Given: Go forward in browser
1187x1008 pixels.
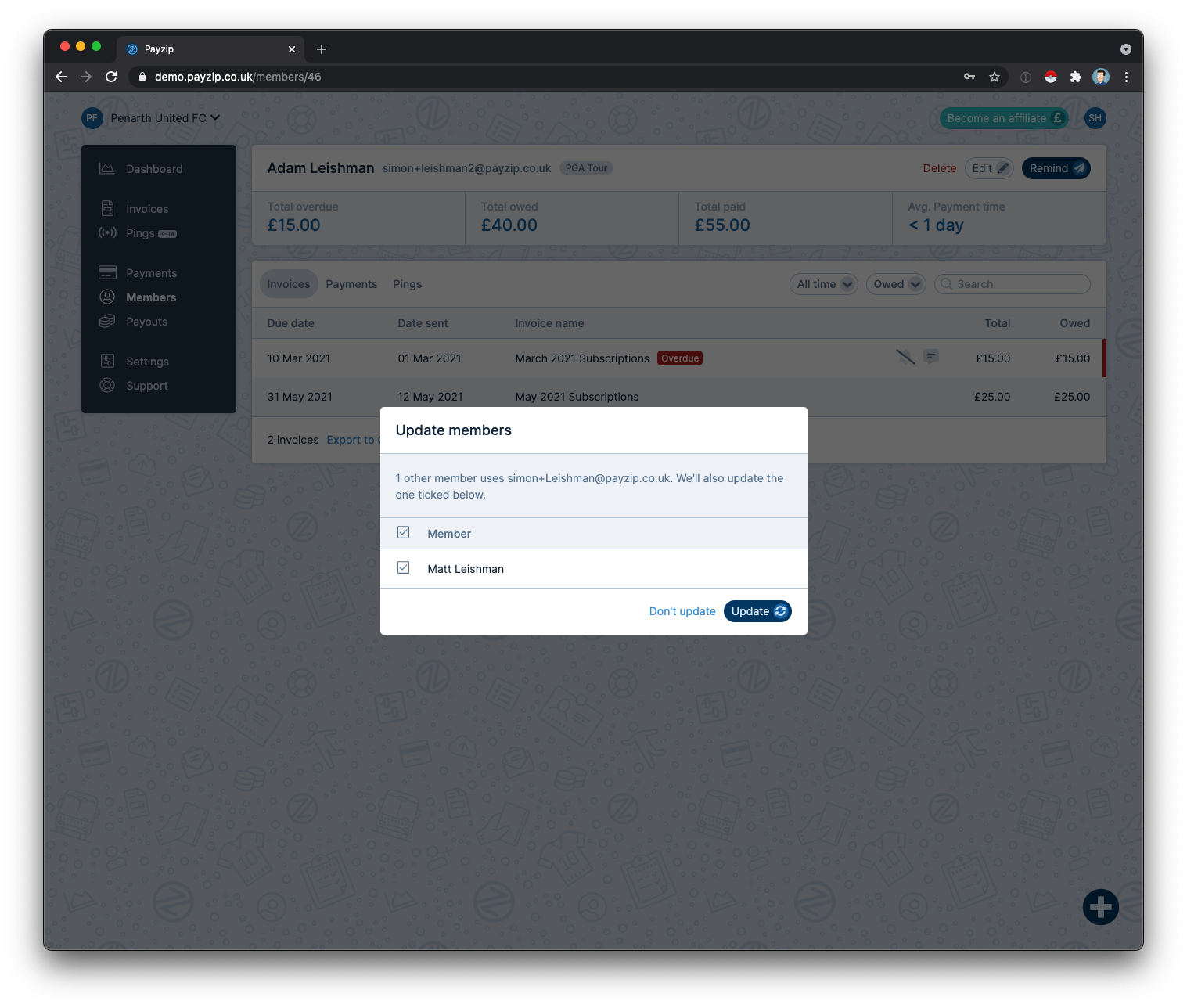Looking at the screenshot, I should pos(86,77).
